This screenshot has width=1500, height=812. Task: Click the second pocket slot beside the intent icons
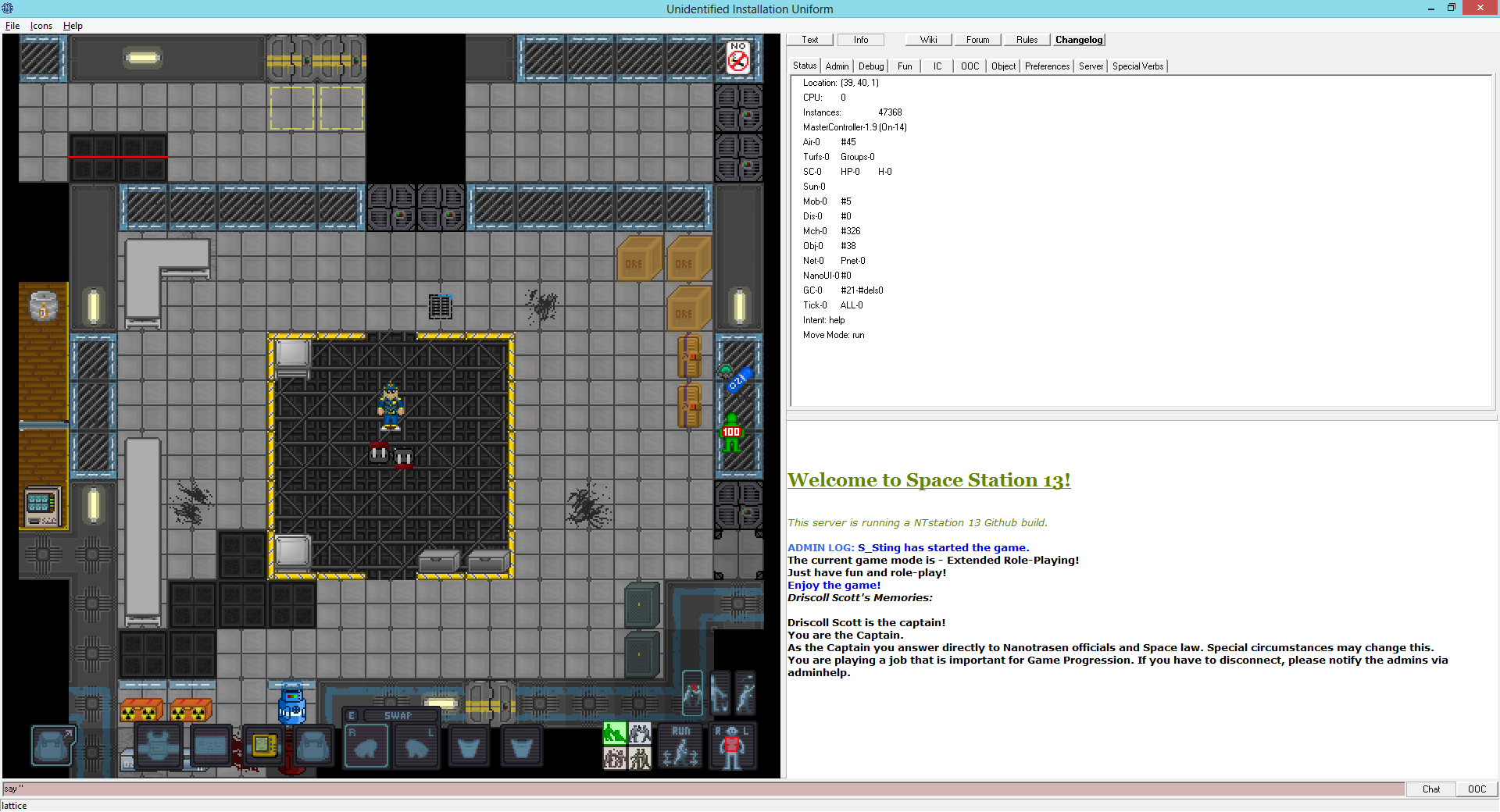tap(520, 747)
